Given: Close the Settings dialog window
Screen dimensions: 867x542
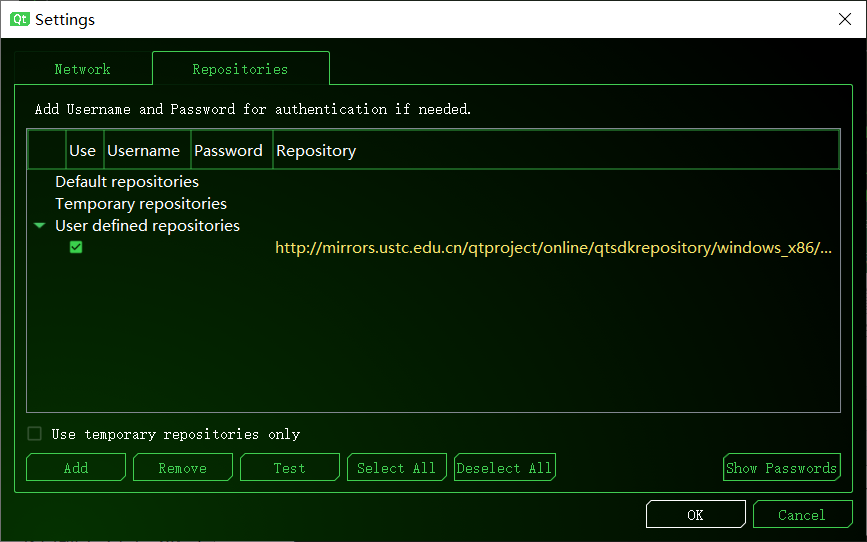Looking at the screenshot, I should 844,19.
